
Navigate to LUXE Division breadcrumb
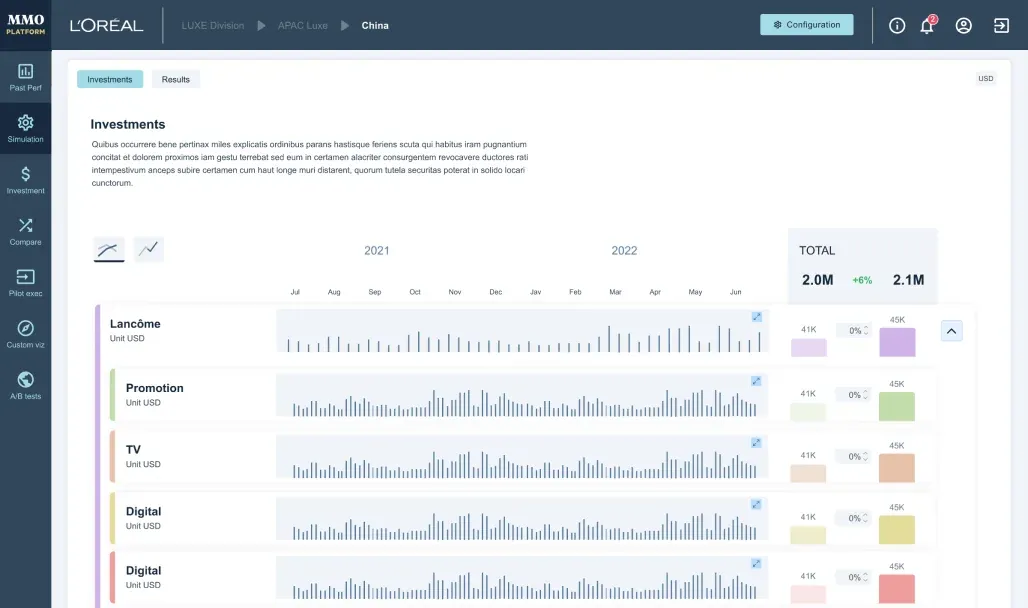pos(212,26)
